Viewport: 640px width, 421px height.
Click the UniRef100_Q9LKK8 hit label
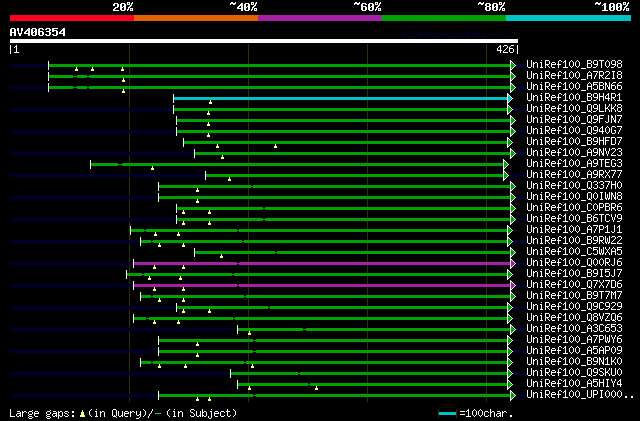coord(574,109)
